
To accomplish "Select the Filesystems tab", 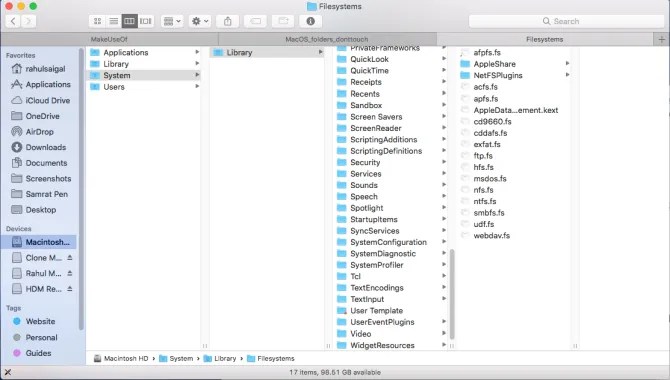I will pyautogui.click(x=545, y=39).
